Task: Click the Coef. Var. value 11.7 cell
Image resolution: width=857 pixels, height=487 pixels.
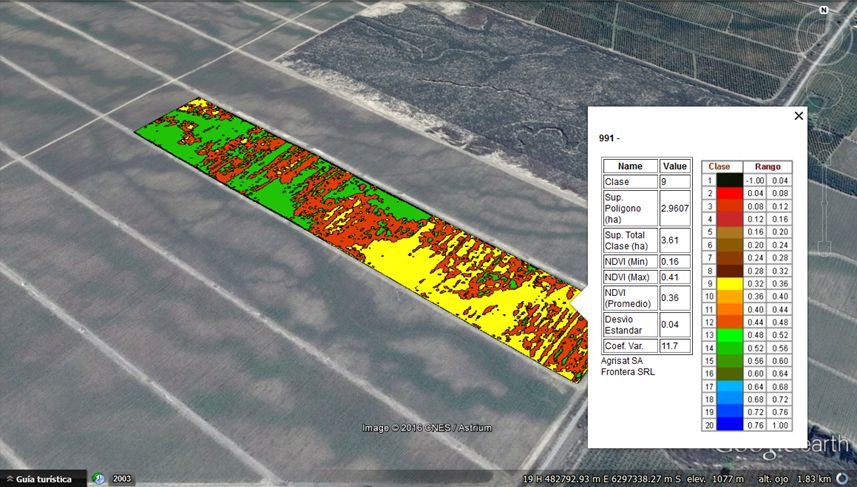Action: click(x=671, y=346)
